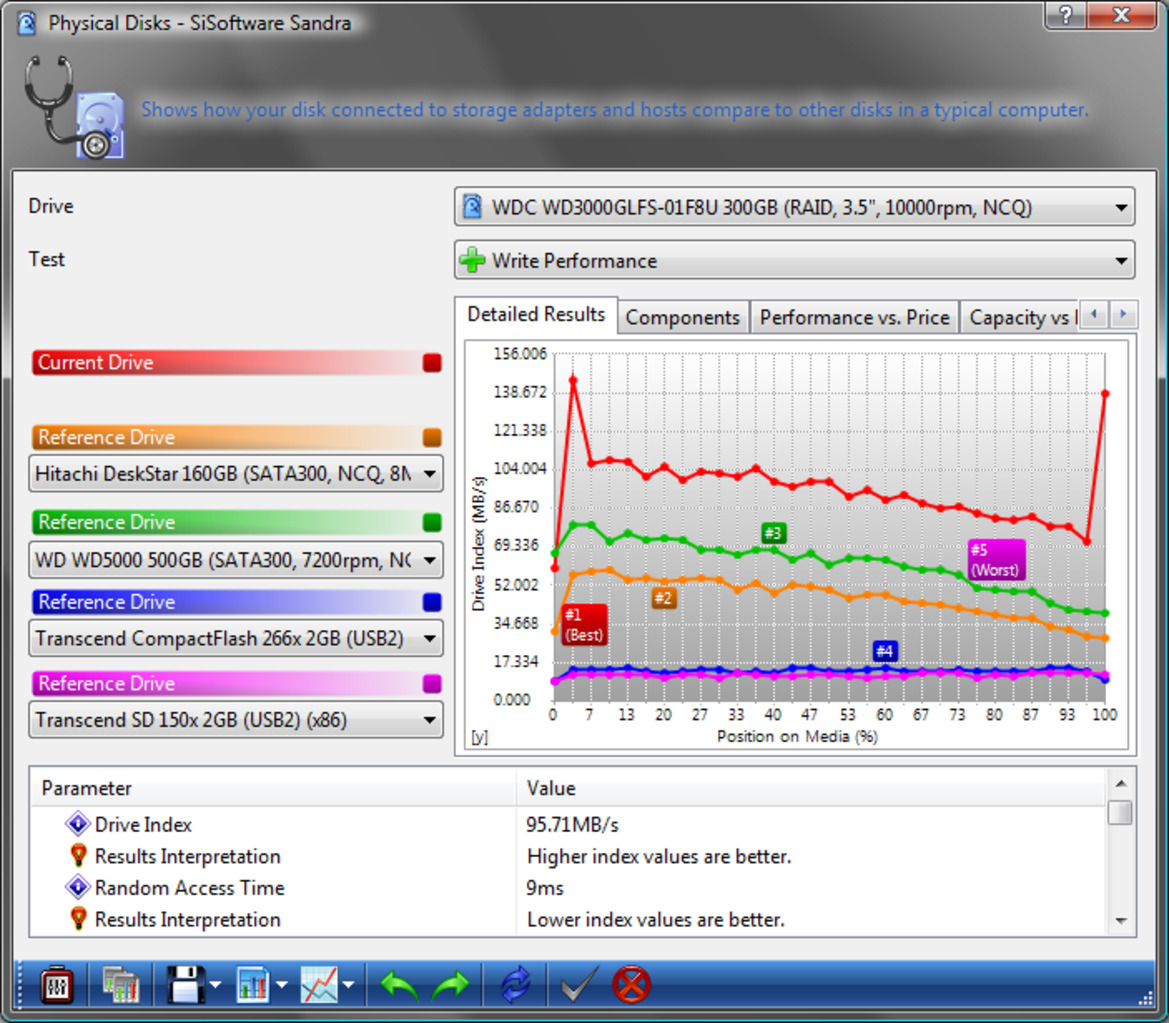
Task: Click the green Reference Drive color swatch
Action: point(432,522)
